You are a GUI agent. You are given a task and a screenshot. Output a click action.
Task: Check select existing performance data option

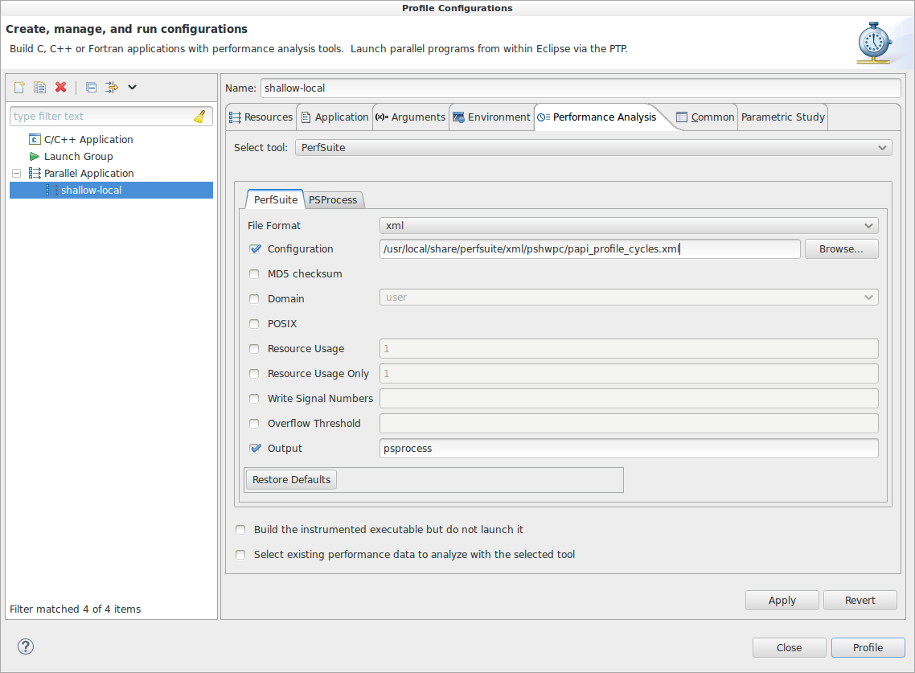pos(240,555)
